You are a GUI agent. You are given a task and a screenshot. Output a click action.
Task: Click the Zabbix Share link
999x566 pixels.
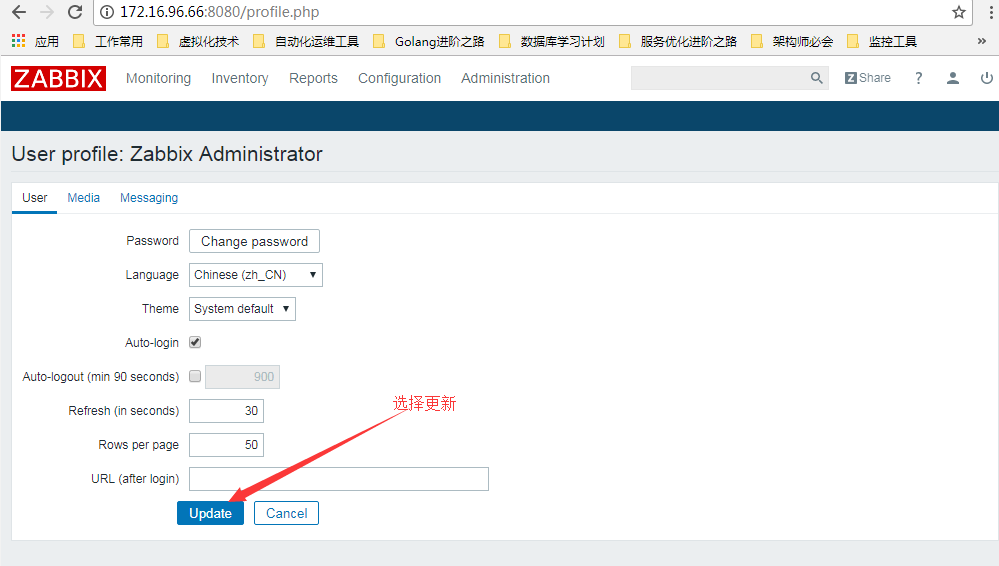(867, 78)
